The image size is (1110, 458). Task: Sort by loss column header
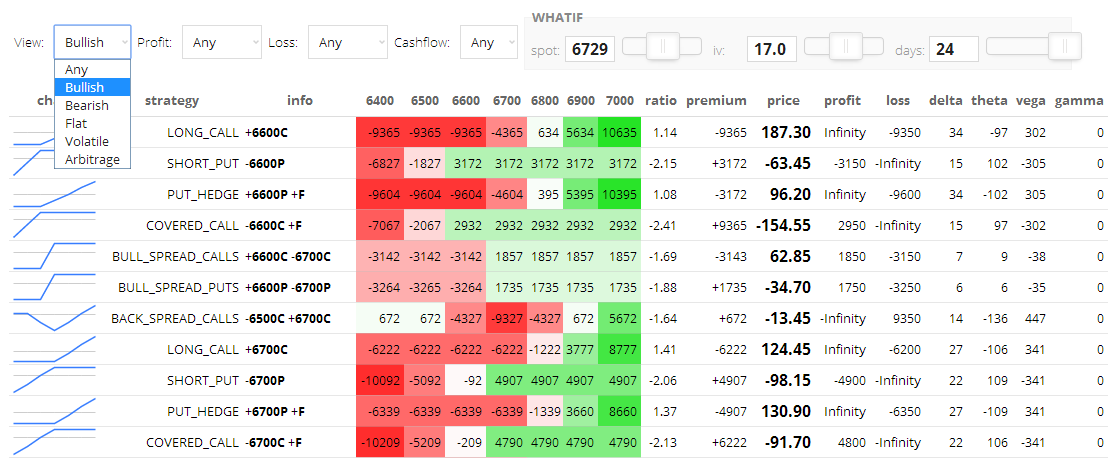point(898,101)
